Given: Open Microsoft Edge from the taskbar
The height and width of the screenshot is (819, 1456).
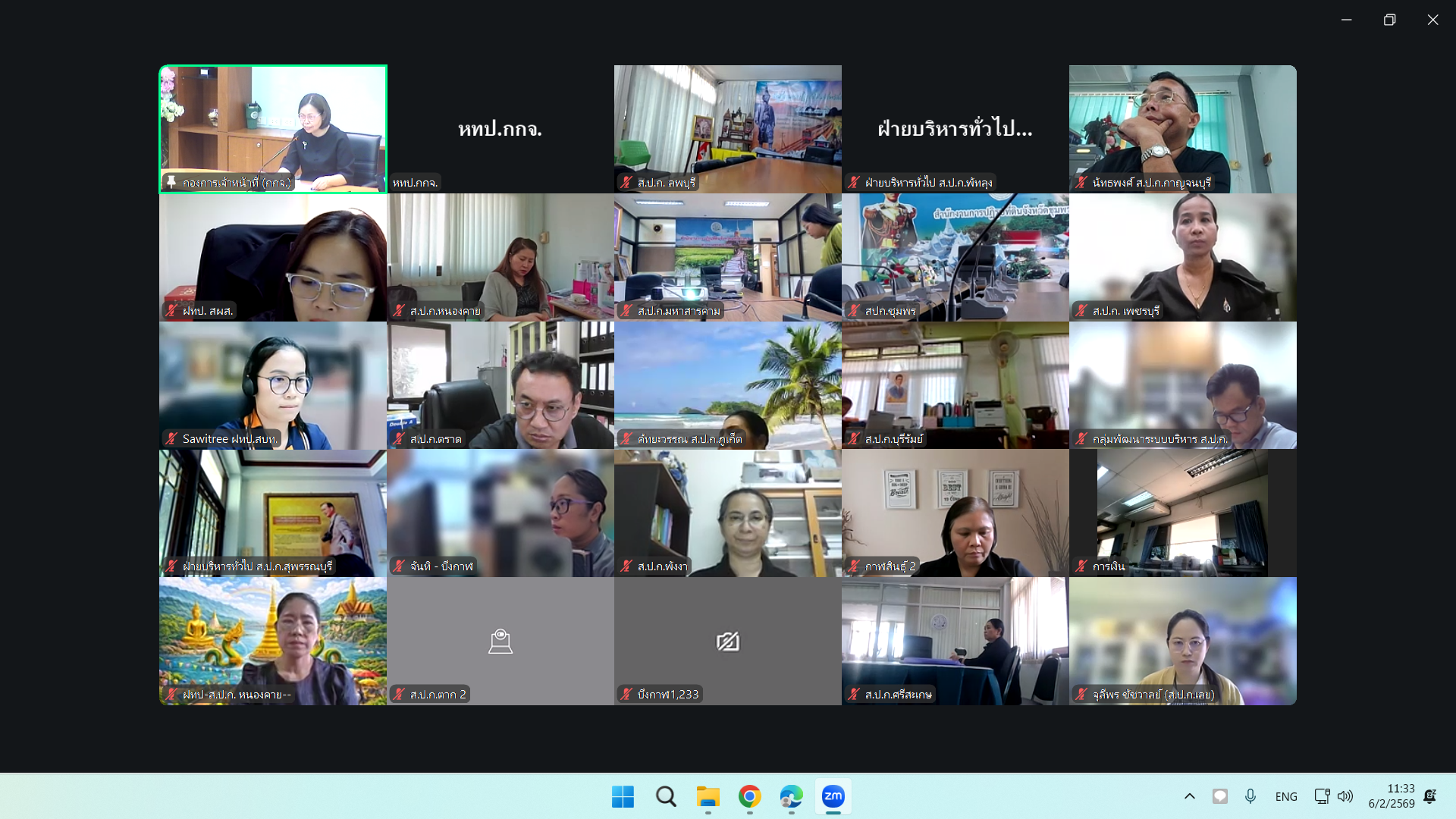Looking at the screenshot, I should click(791, 796).
